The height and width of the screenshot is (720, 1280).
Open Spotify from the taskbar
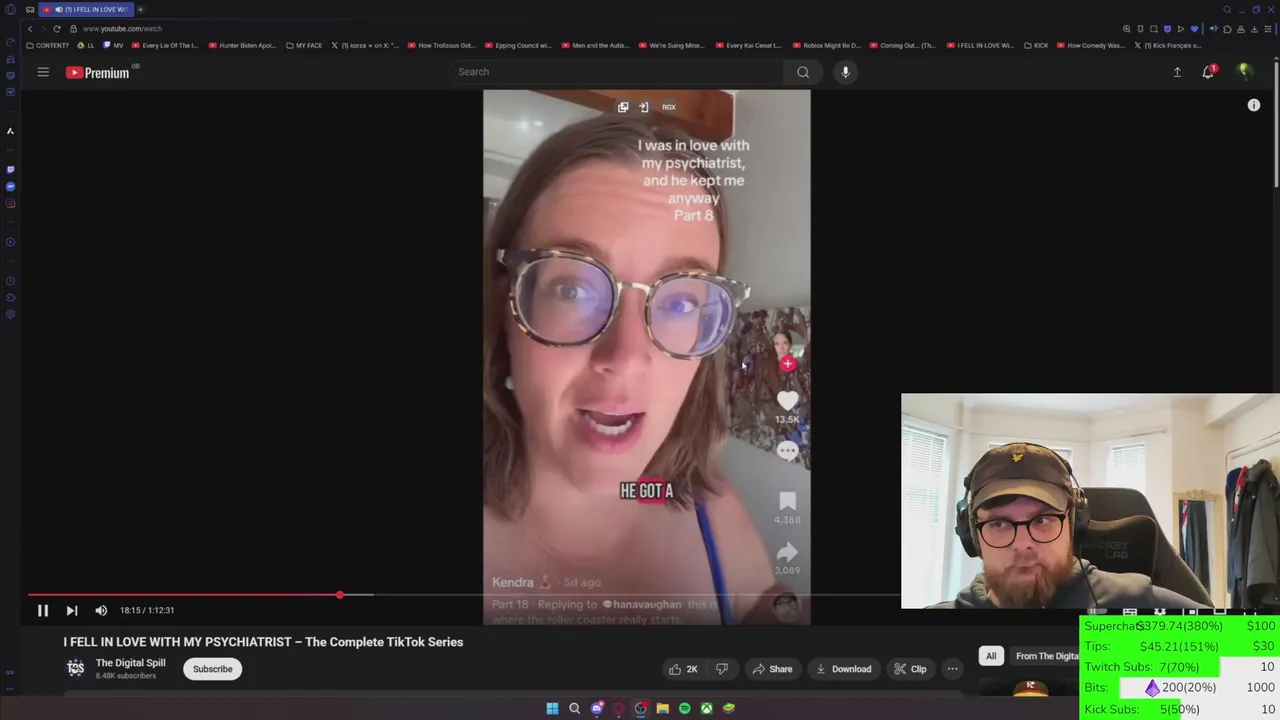click(x=684, y=708)
